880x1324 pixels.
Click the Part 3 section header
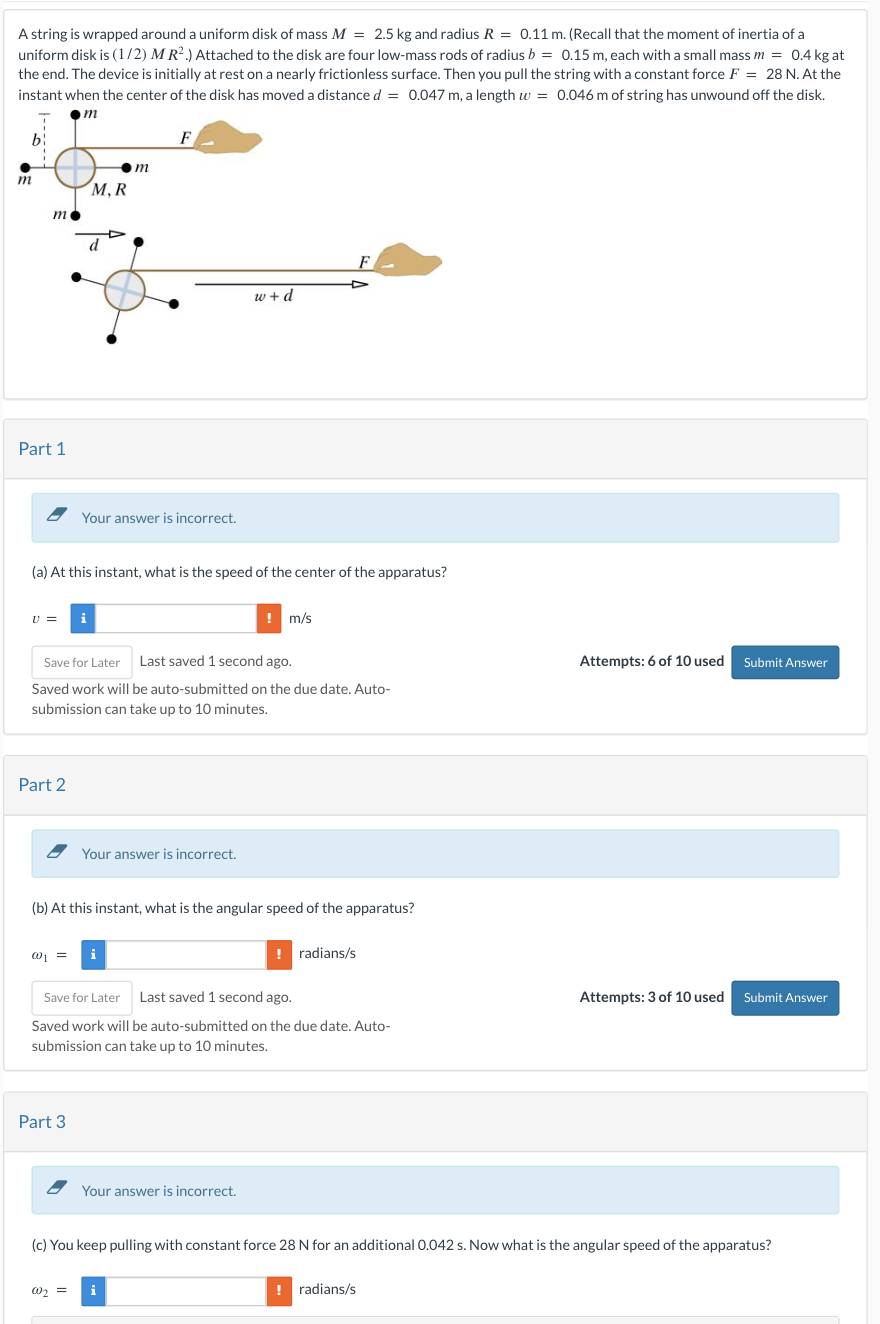42,1122
